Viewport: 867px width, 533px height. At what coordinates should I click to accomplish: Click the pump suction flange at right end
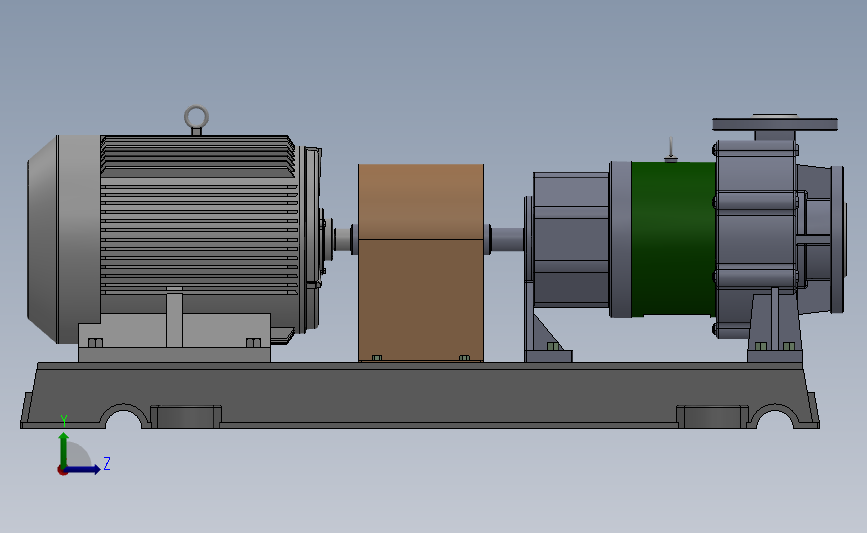(838, 239)
